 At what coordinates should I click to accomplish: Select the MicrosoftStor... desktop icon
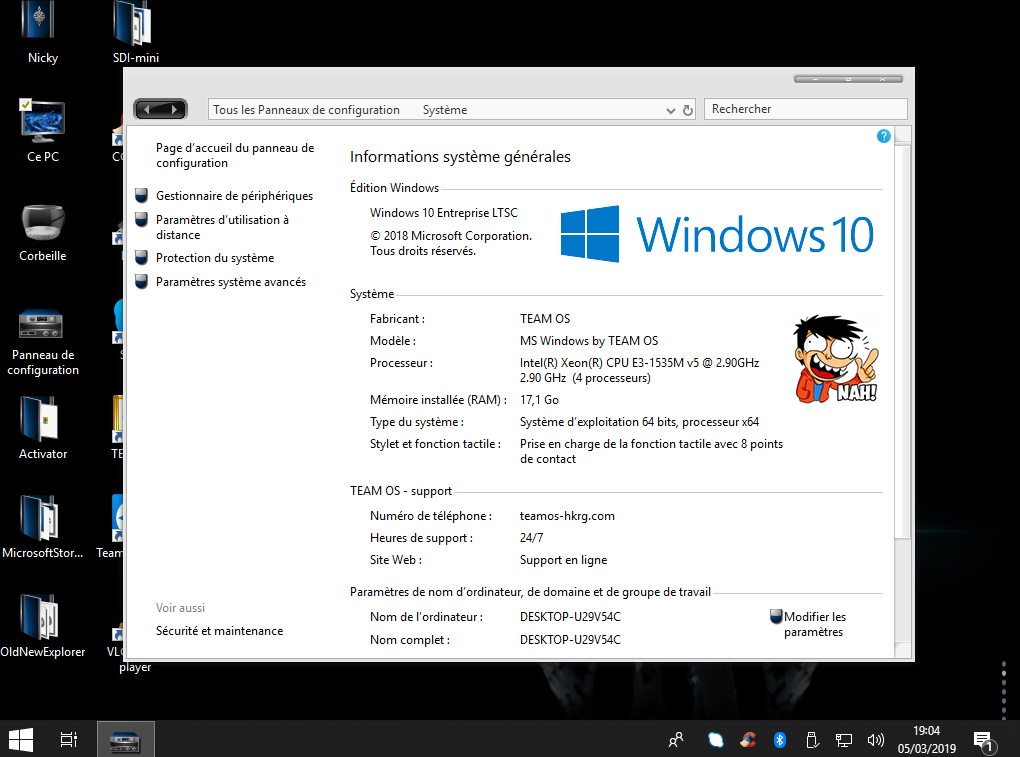(43, 527)
